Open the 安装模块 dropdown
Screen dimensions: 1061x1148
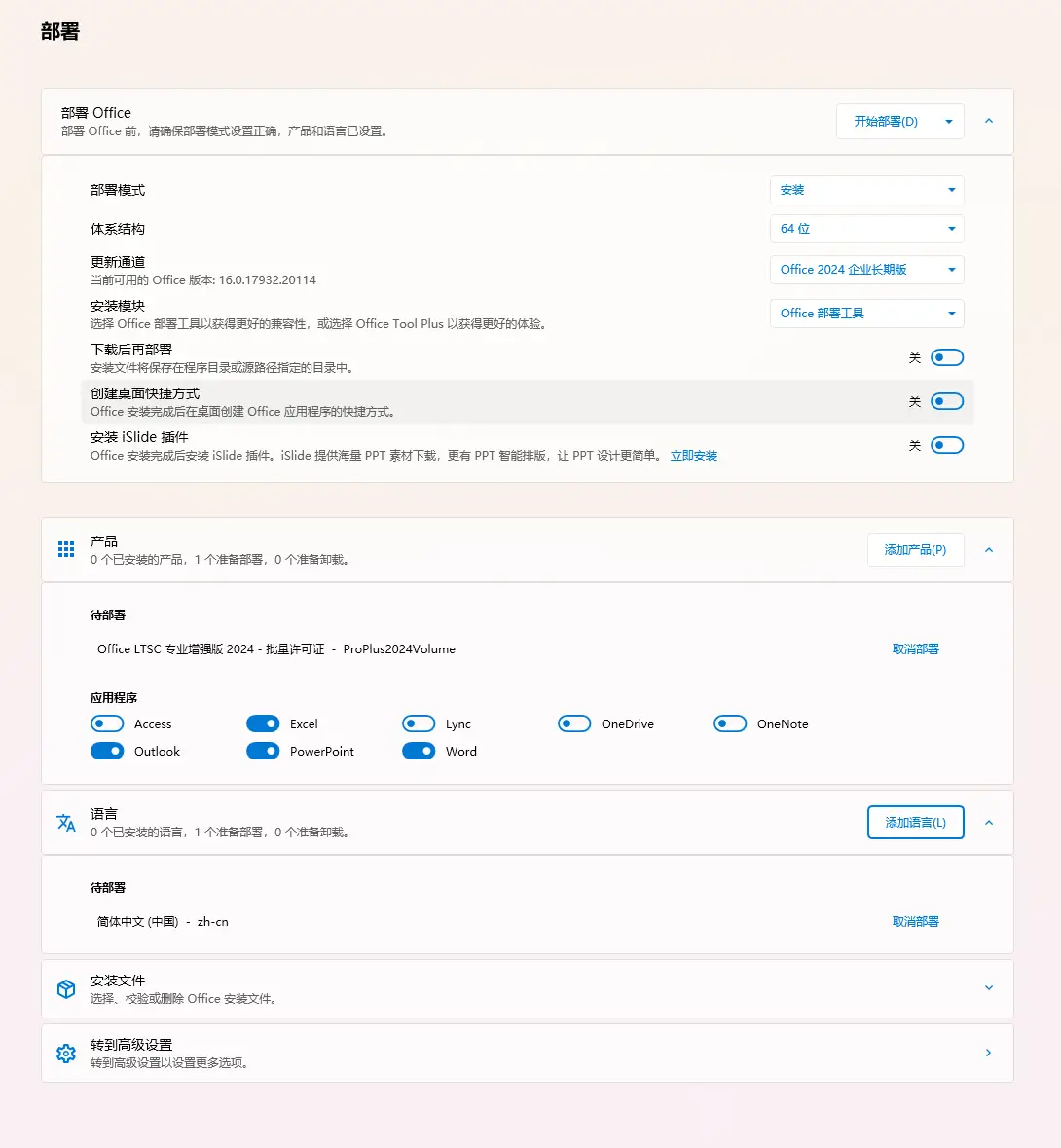point(865,313)
